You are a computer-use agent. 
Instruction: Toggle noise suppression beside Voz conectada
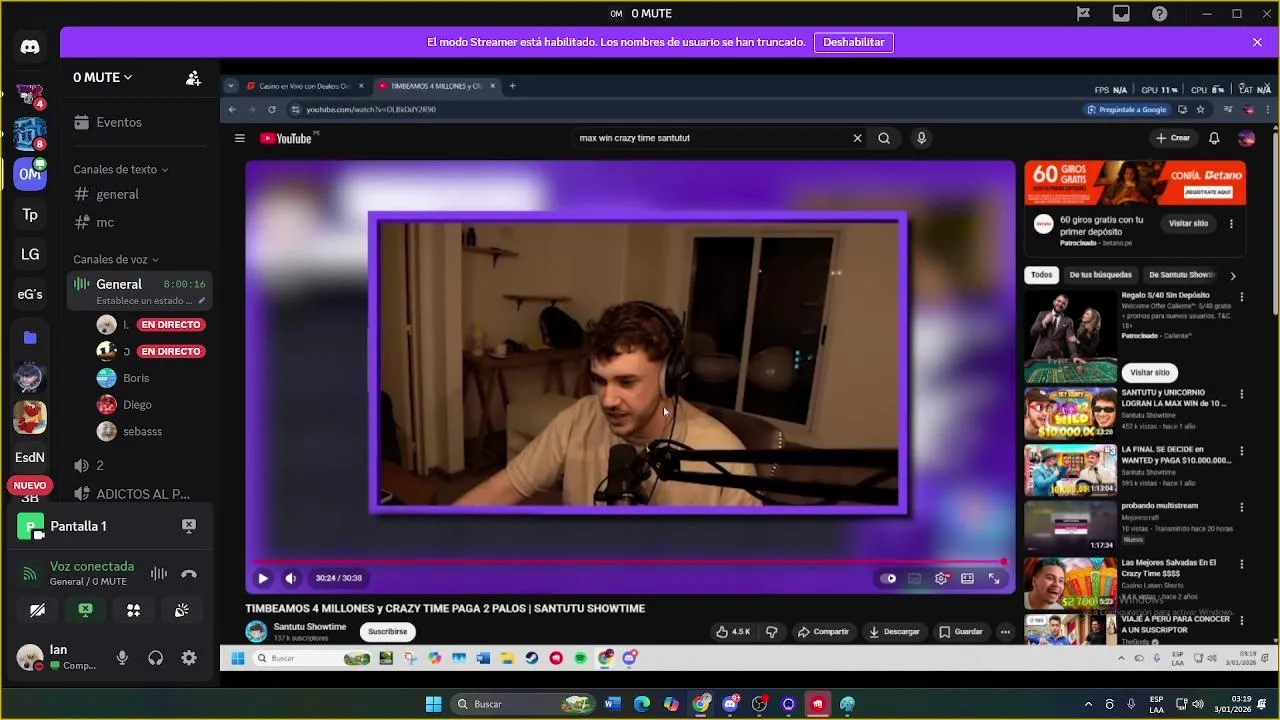[x=158, y=574]
